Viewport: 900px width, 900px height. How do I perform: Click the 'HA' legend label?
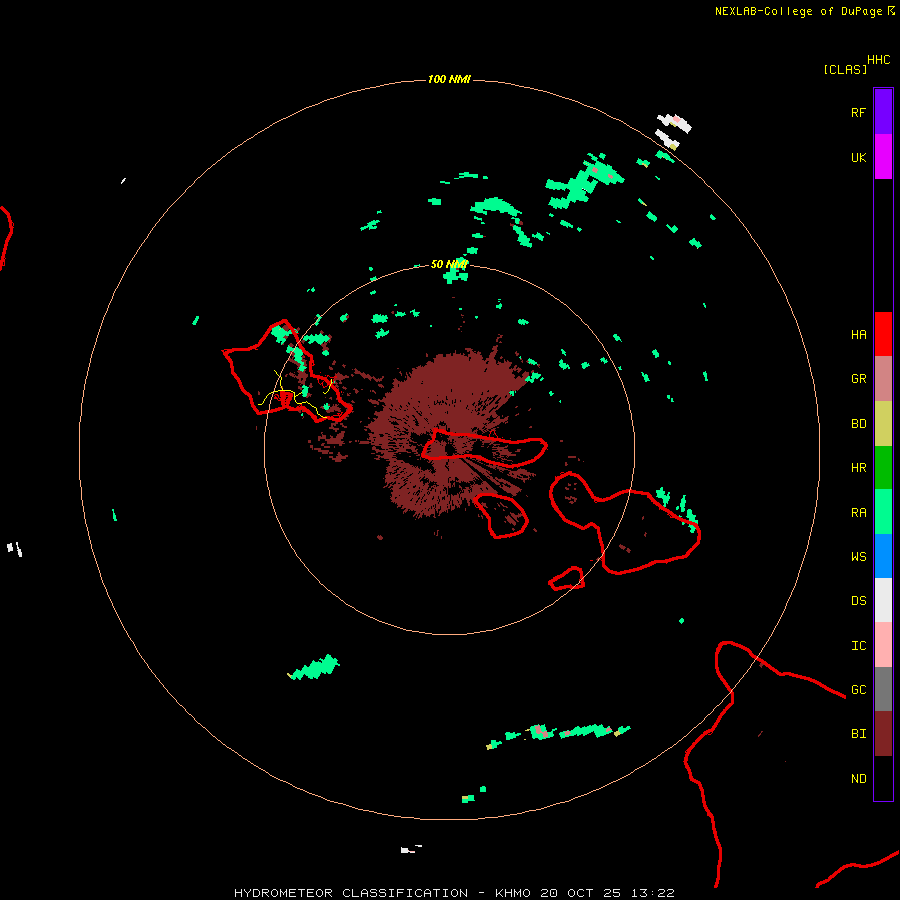tap(858, 335)
